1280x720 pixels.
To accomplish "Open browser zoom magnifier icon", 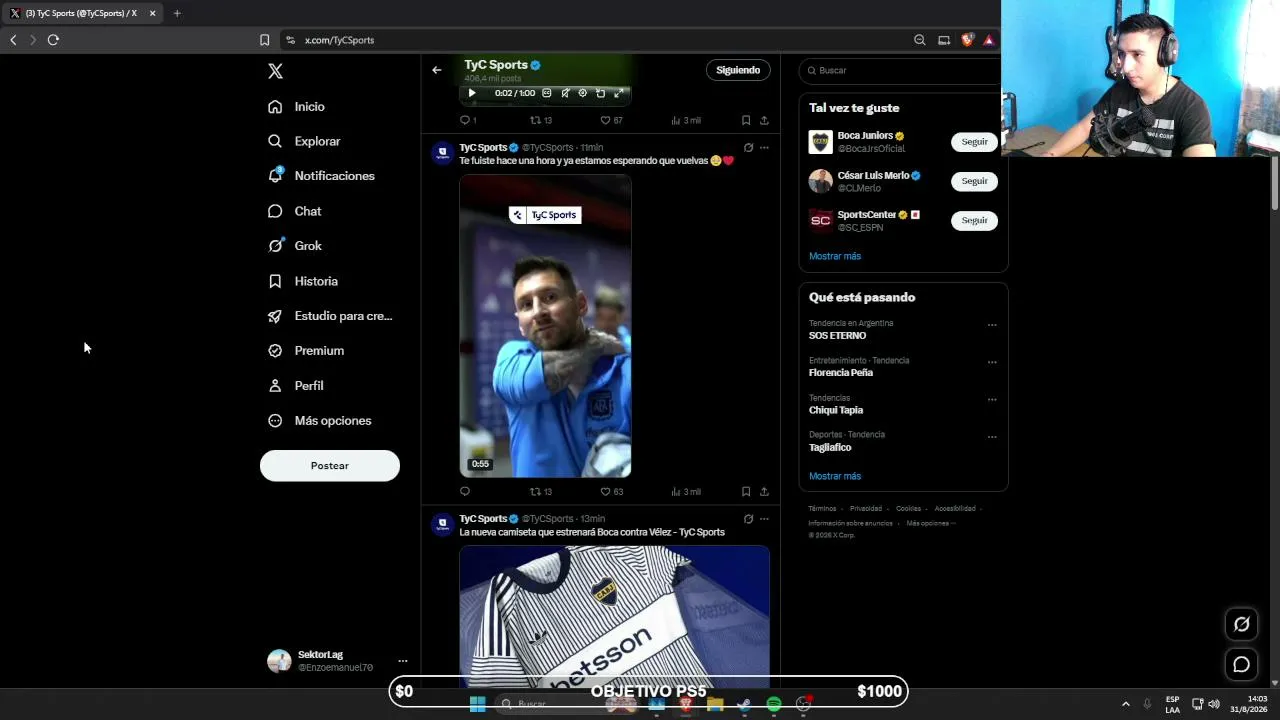I will 919,40.
